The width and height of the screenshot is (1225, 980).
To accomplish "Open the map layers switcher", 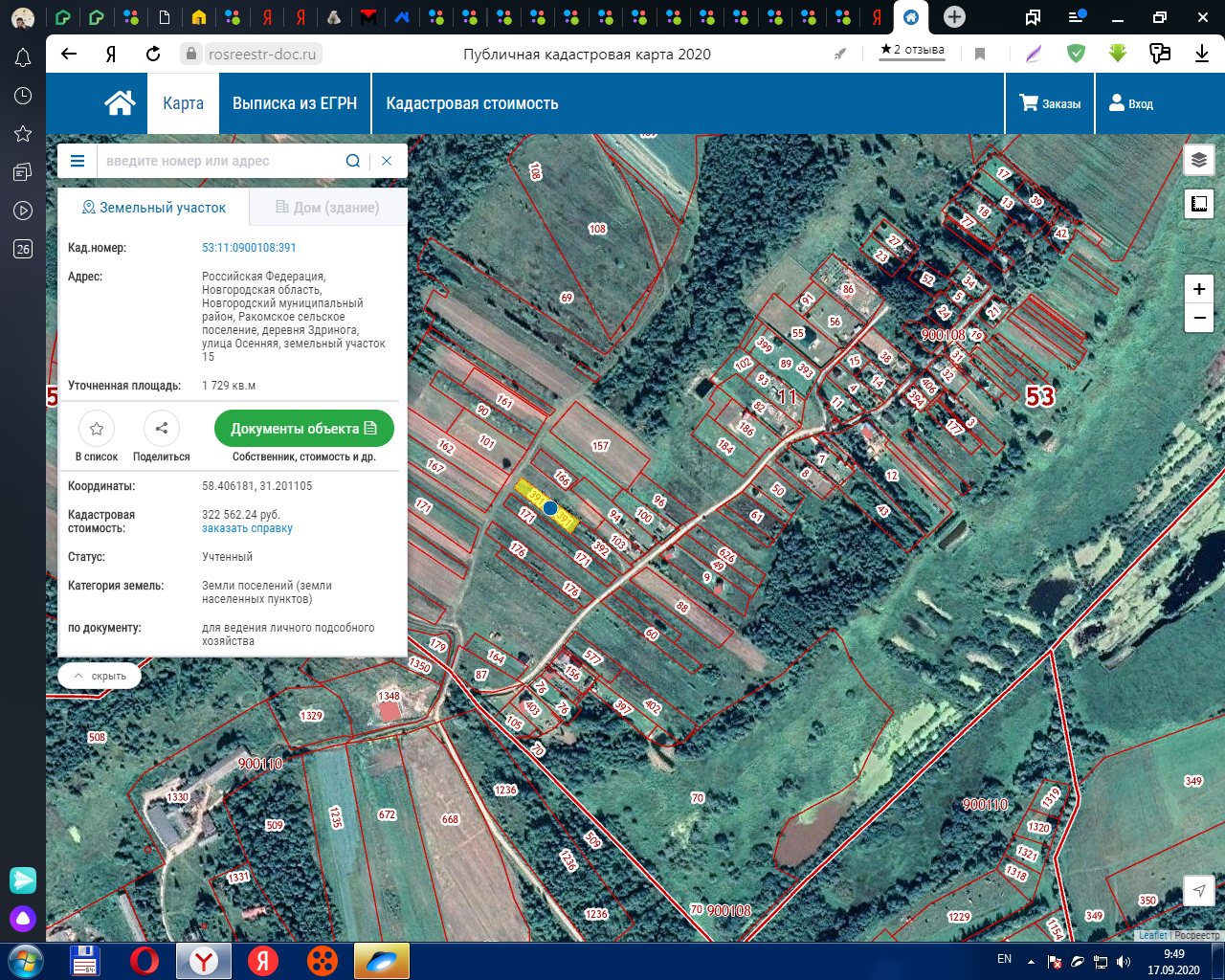I will (1199, 161).
